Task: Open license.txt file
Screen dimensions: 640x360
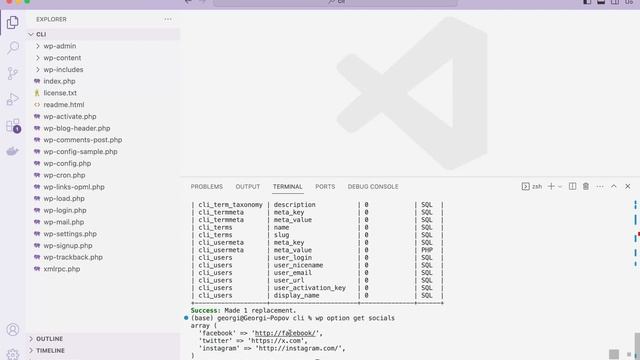Action: pos(60,93)
